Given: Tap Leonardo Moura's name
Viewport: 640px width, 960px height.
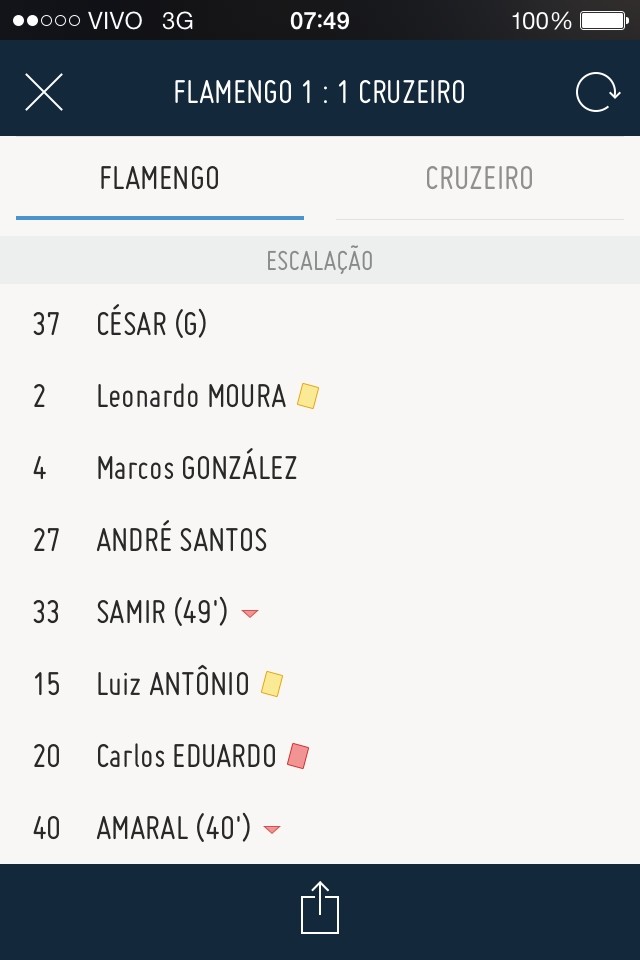Looking at the screenshot, I should pyautogui.click(x=191, y=397).
